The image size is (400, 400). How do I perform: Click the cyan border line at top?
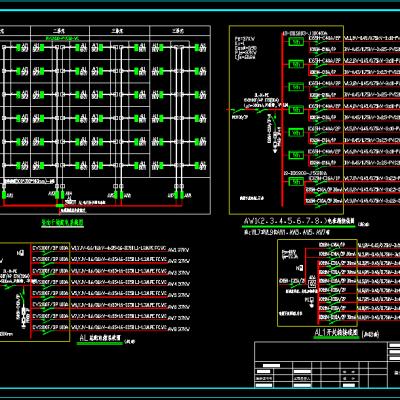(200, 10)
